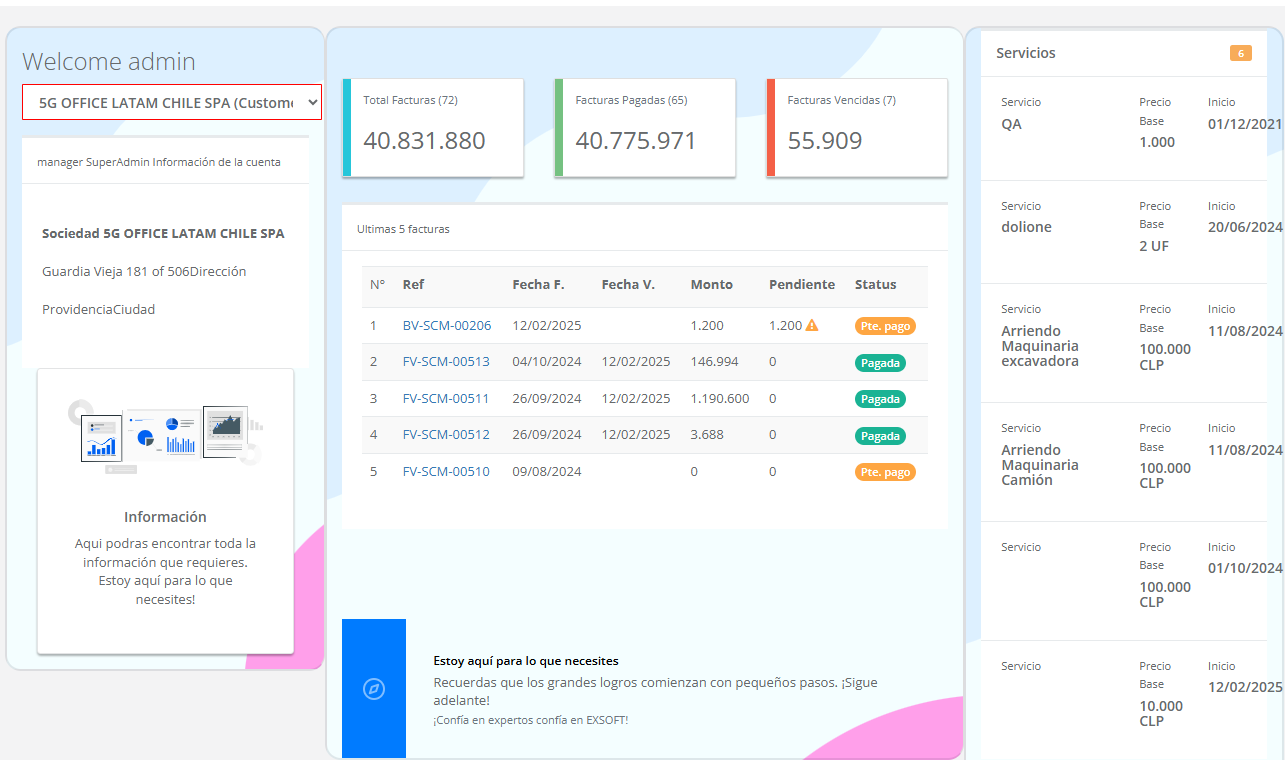
Task: Open invoice FV-SCM-00511
Action: 446,399
